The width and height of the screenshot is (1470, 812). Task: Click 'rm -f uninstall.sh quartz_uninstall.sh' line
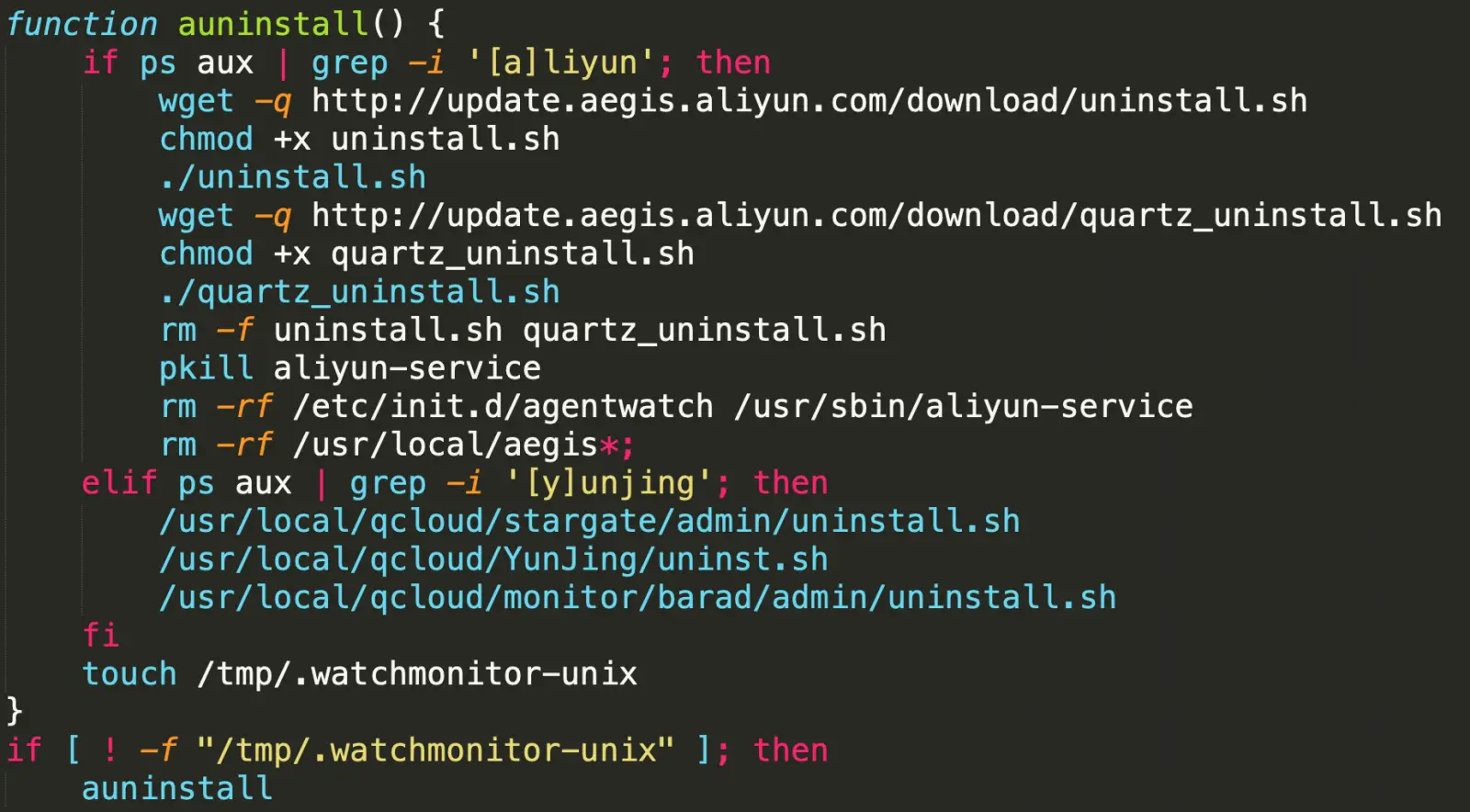pyautogui.click(x=523, y=330)
